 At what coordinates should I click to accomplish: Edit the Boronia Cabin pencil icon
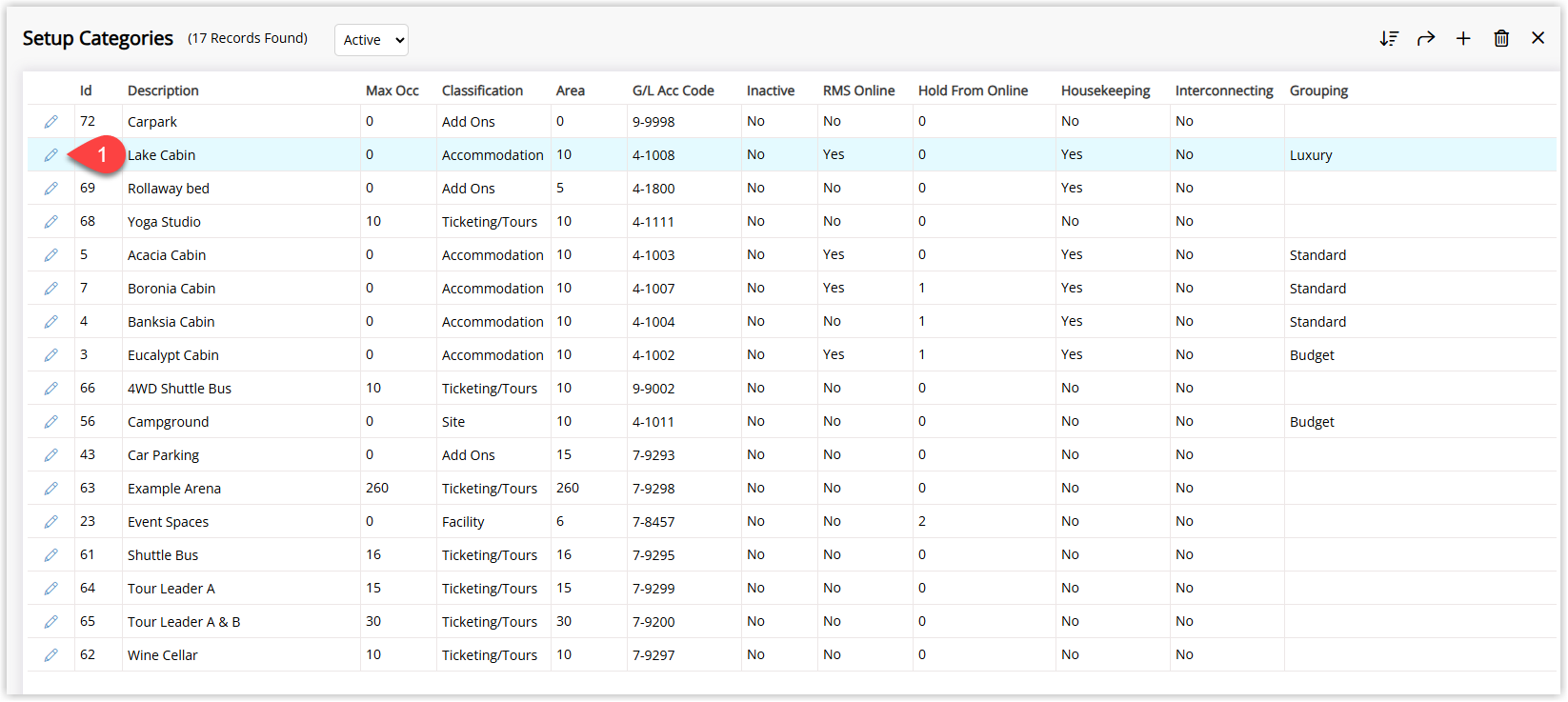coord(51,289)
